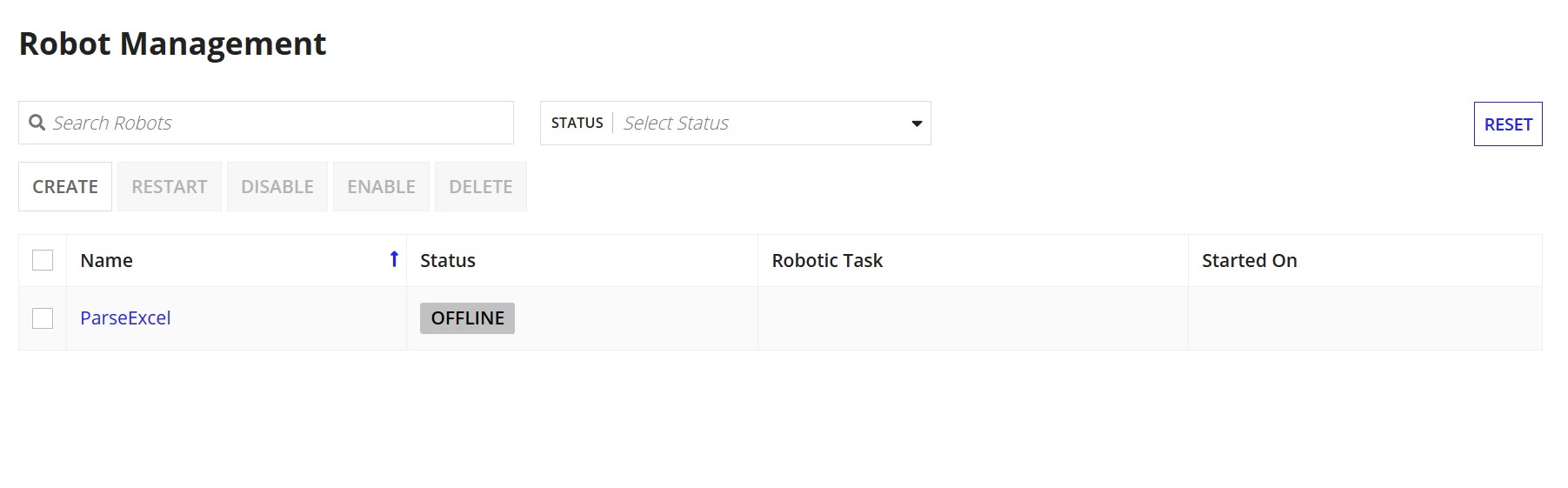Focus the Search Robots input field
The width and height of the screenshot is (1568, 488).
tap(266, 123)
